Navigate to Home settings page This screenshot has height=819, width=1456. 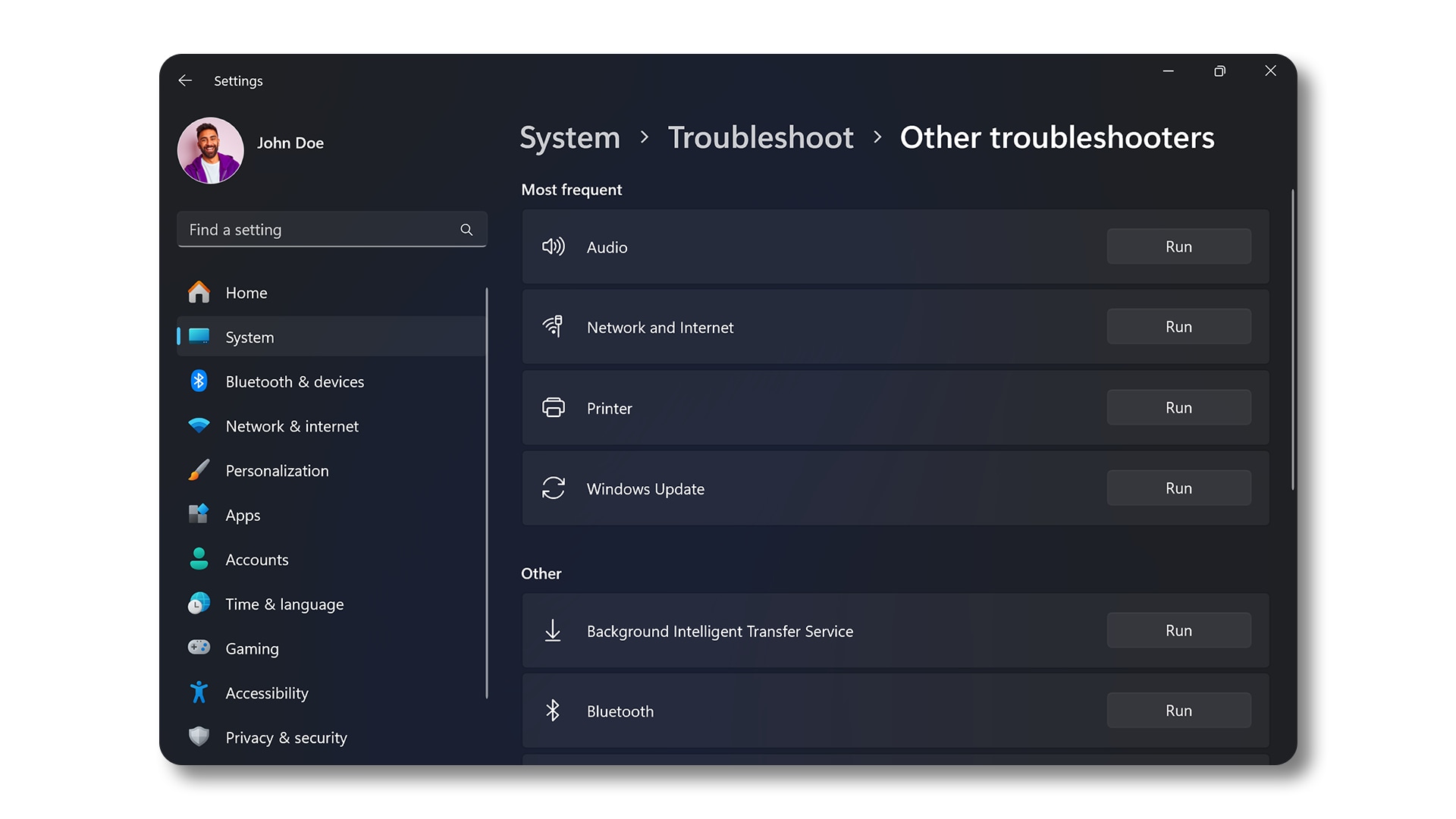click(x=246, y=292)
